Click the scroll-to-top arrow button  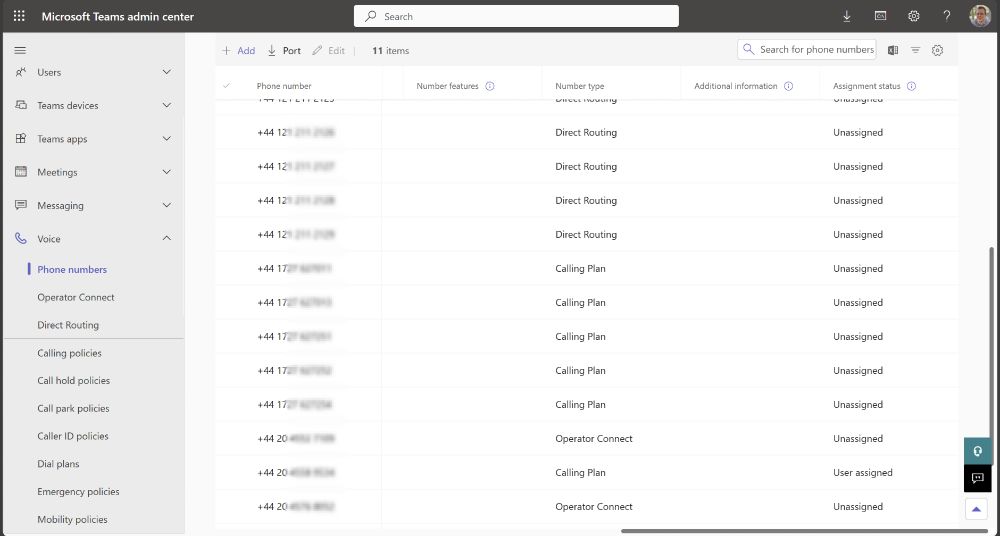(976, 509)
